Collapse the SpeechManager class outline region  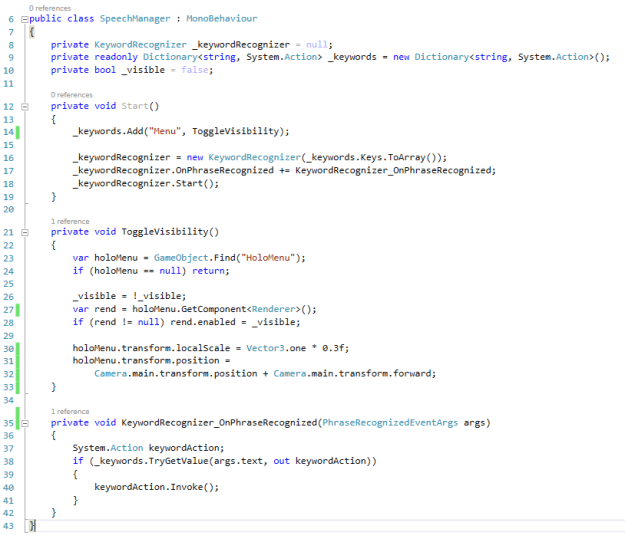(x=25, y=19)
